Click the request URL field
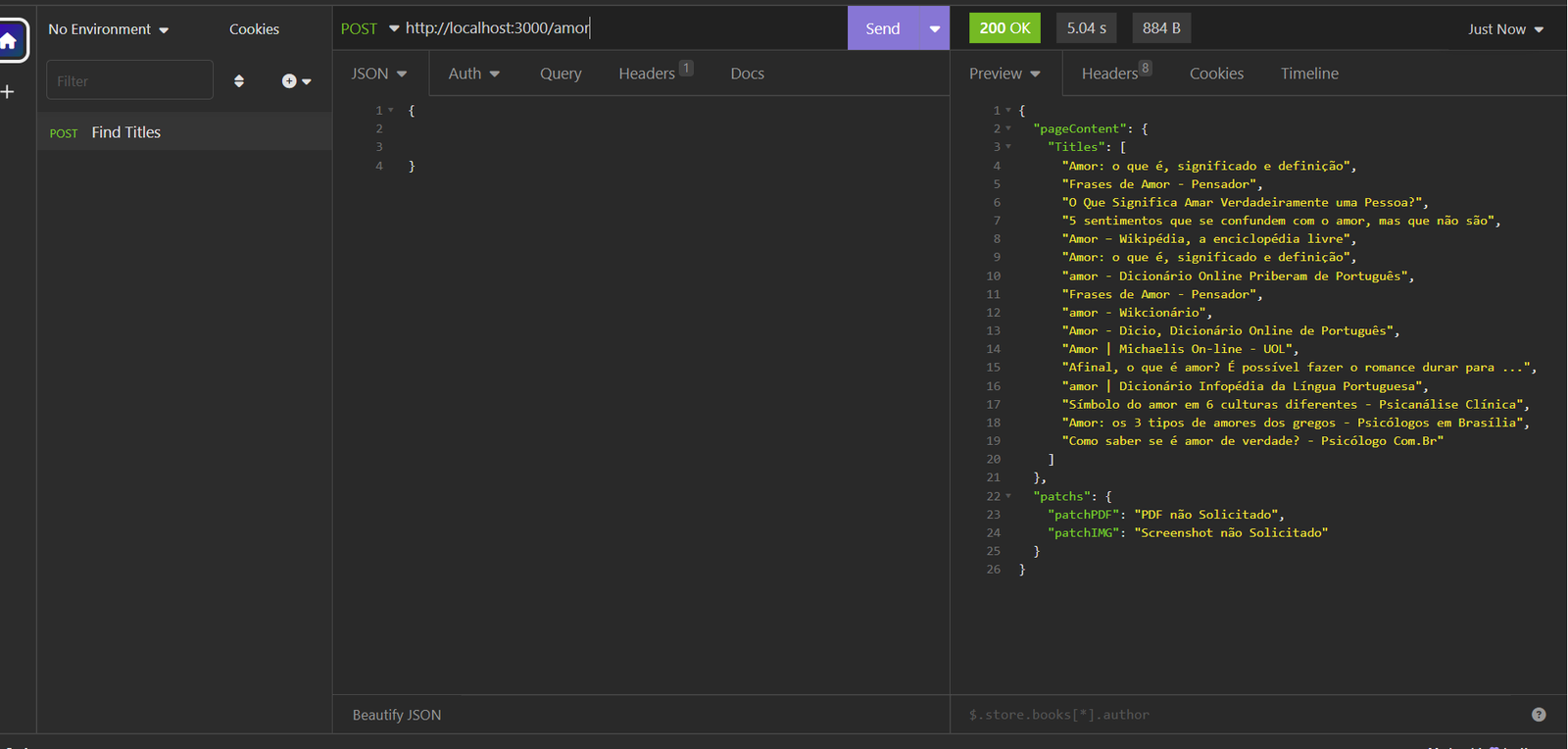This screenshot has height=749, width=1568. [622, 28]
